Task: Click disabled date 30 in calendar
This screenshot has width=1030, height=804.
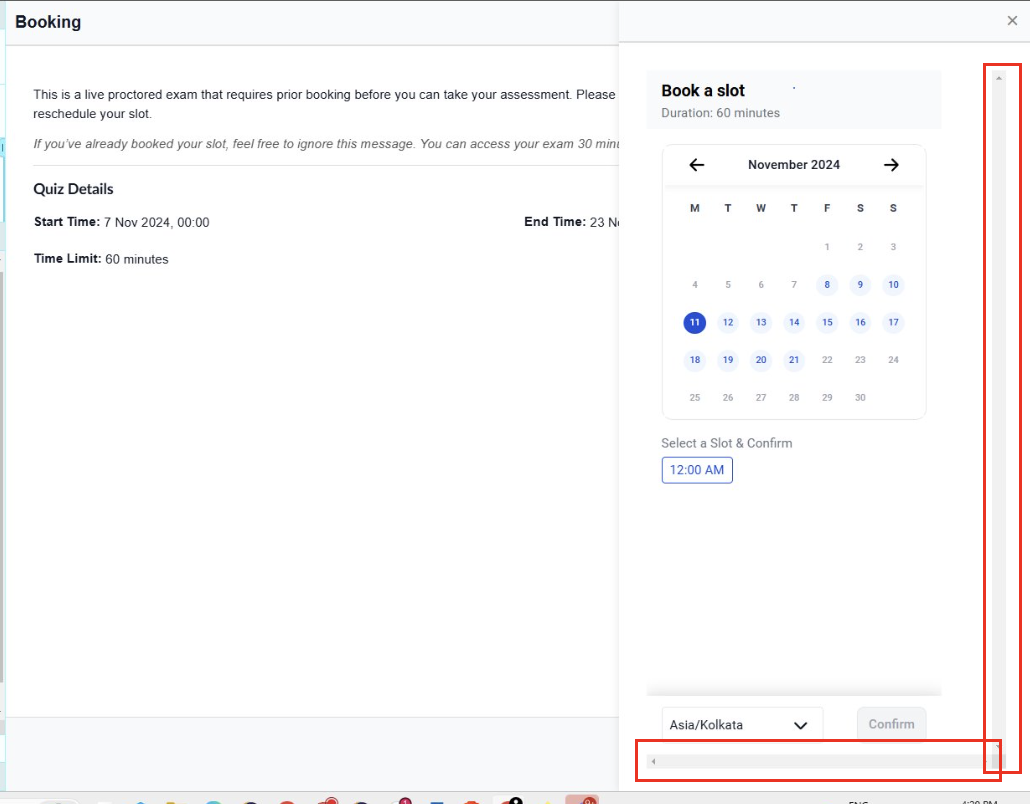Action: (x=860, y=397)
